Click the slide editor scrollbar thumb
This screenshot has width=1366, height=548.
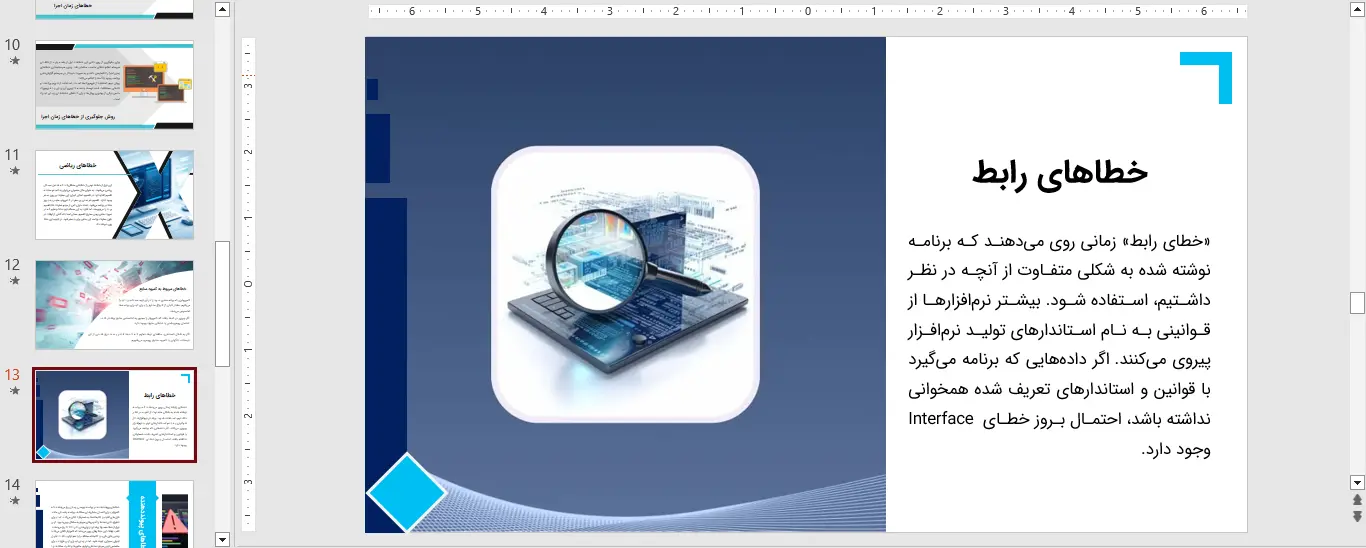(1357, 303)
